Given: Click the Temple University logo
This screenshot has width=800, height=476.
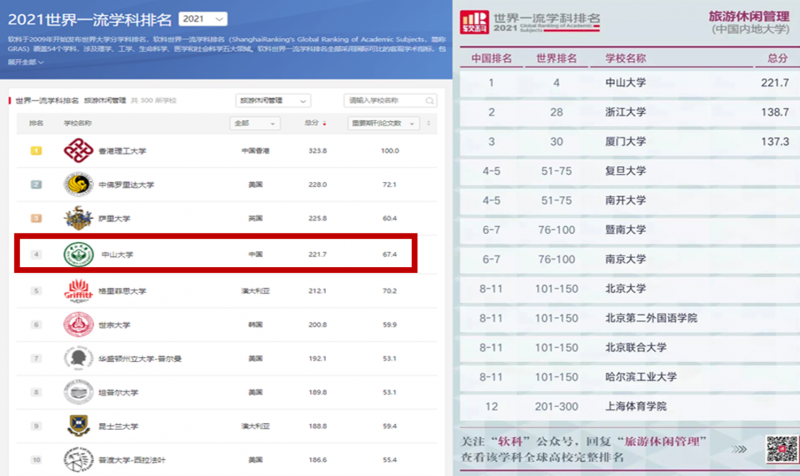Looking at the screenshot, I should point(78,392).
